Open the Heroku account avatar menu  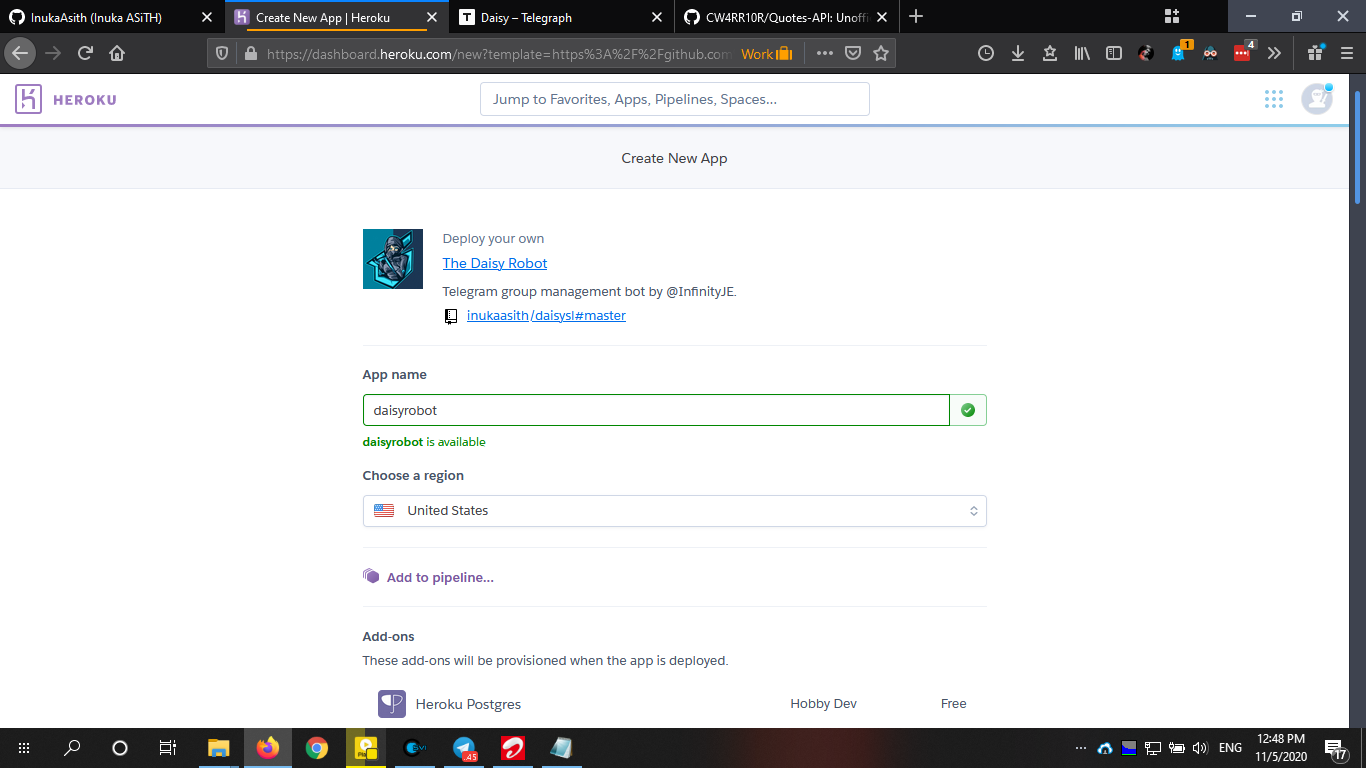[x=1317, y=99]
